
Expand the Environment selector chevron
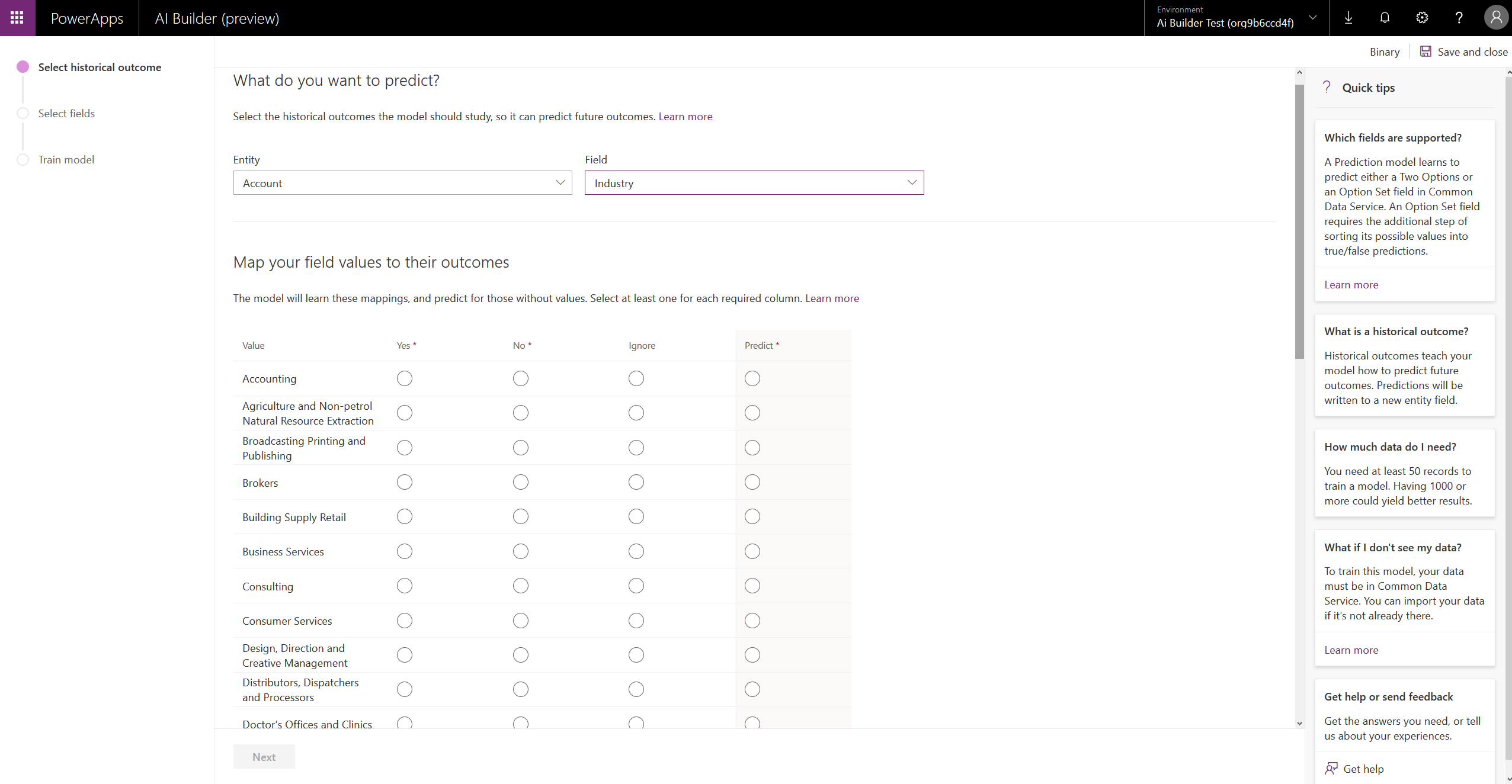point(1312,18)
